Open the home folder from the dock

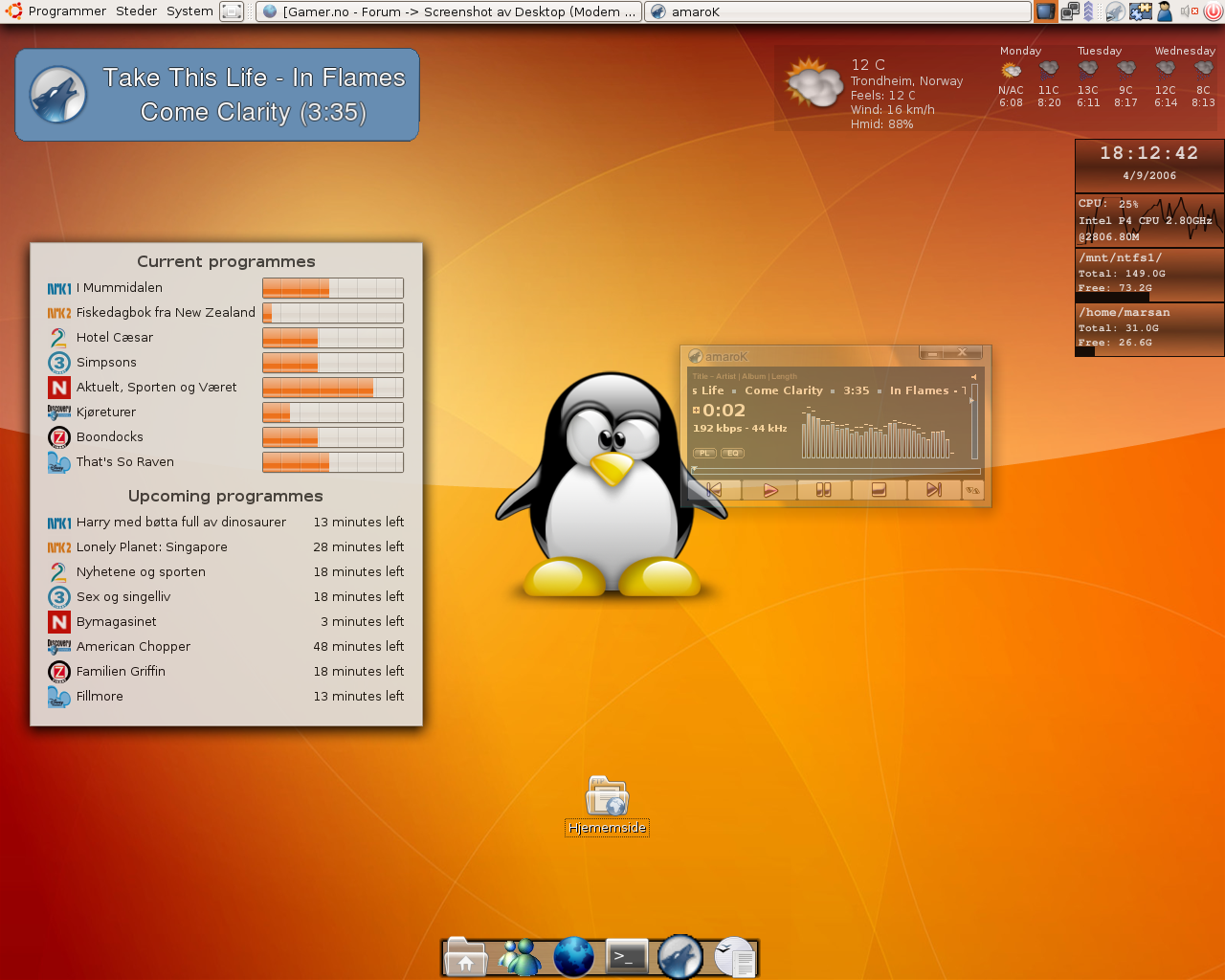click(466, 957)
